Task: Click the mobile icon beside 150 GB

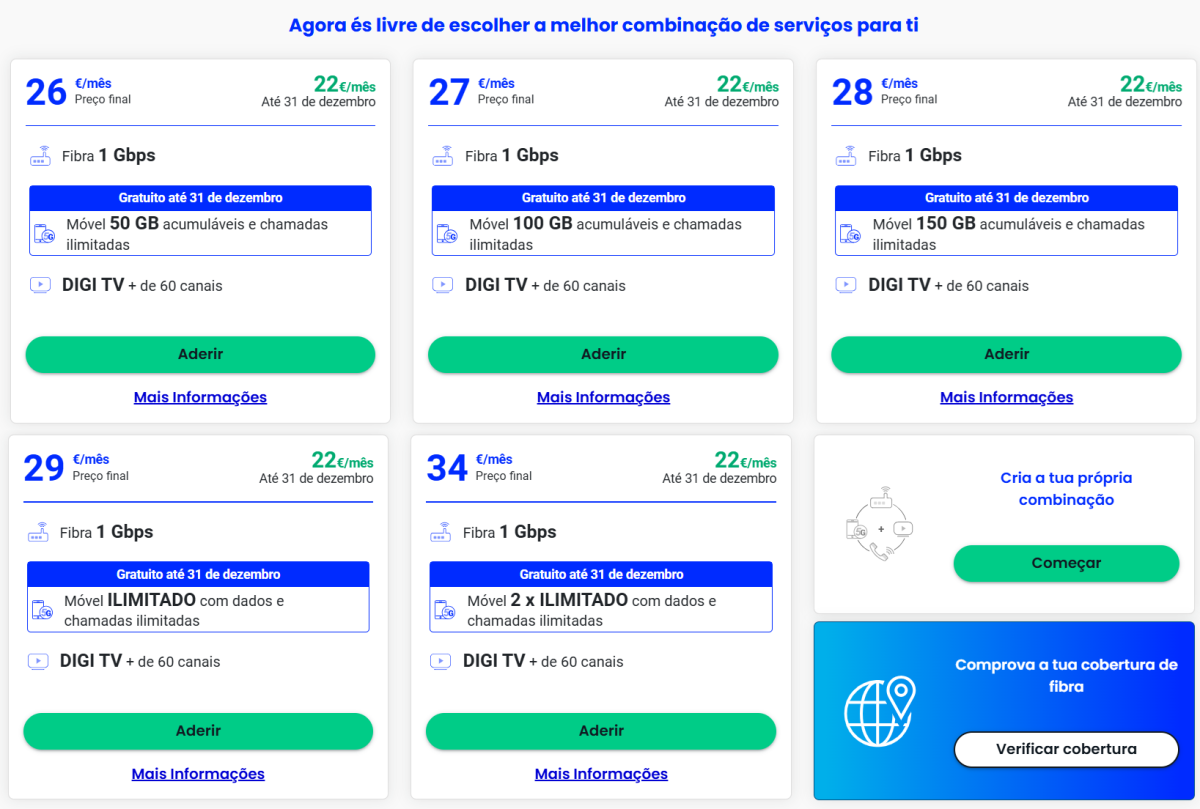Action: (x=850, y=234)
